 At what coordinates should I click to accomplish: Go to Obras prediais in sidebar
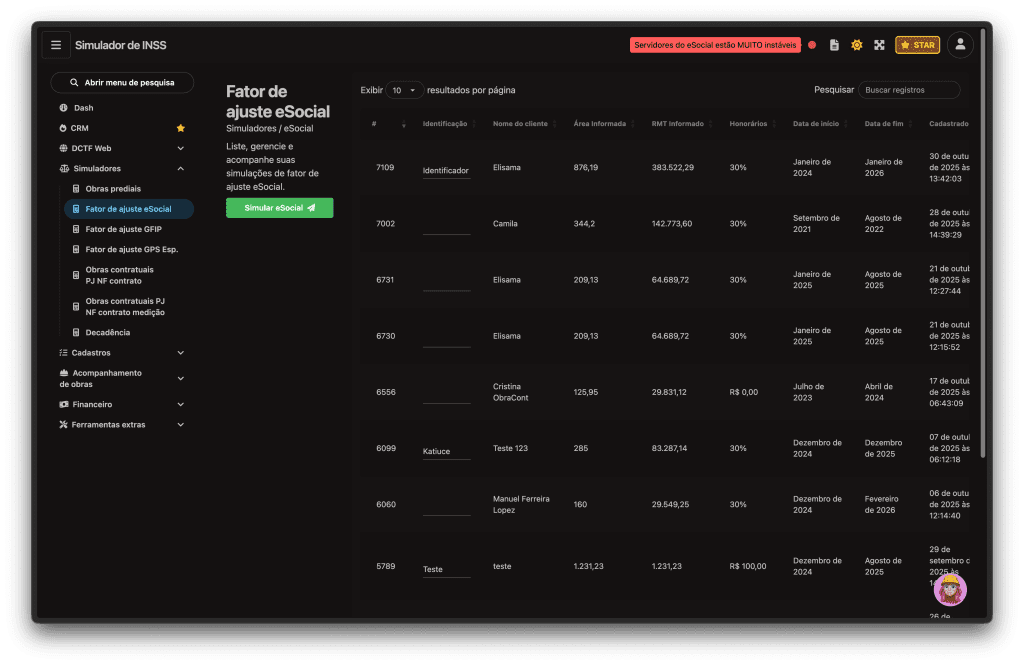coord(113,188)
